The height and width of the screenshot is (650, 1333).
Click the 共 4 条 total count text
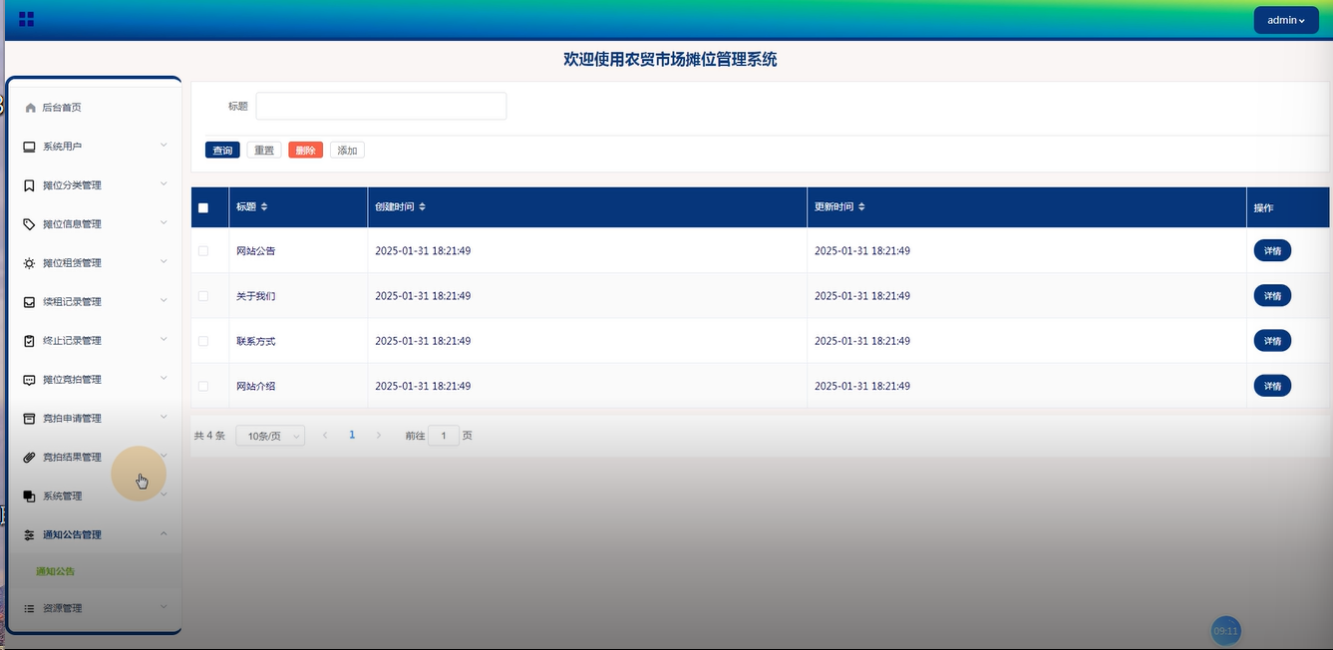click(210, 436)
